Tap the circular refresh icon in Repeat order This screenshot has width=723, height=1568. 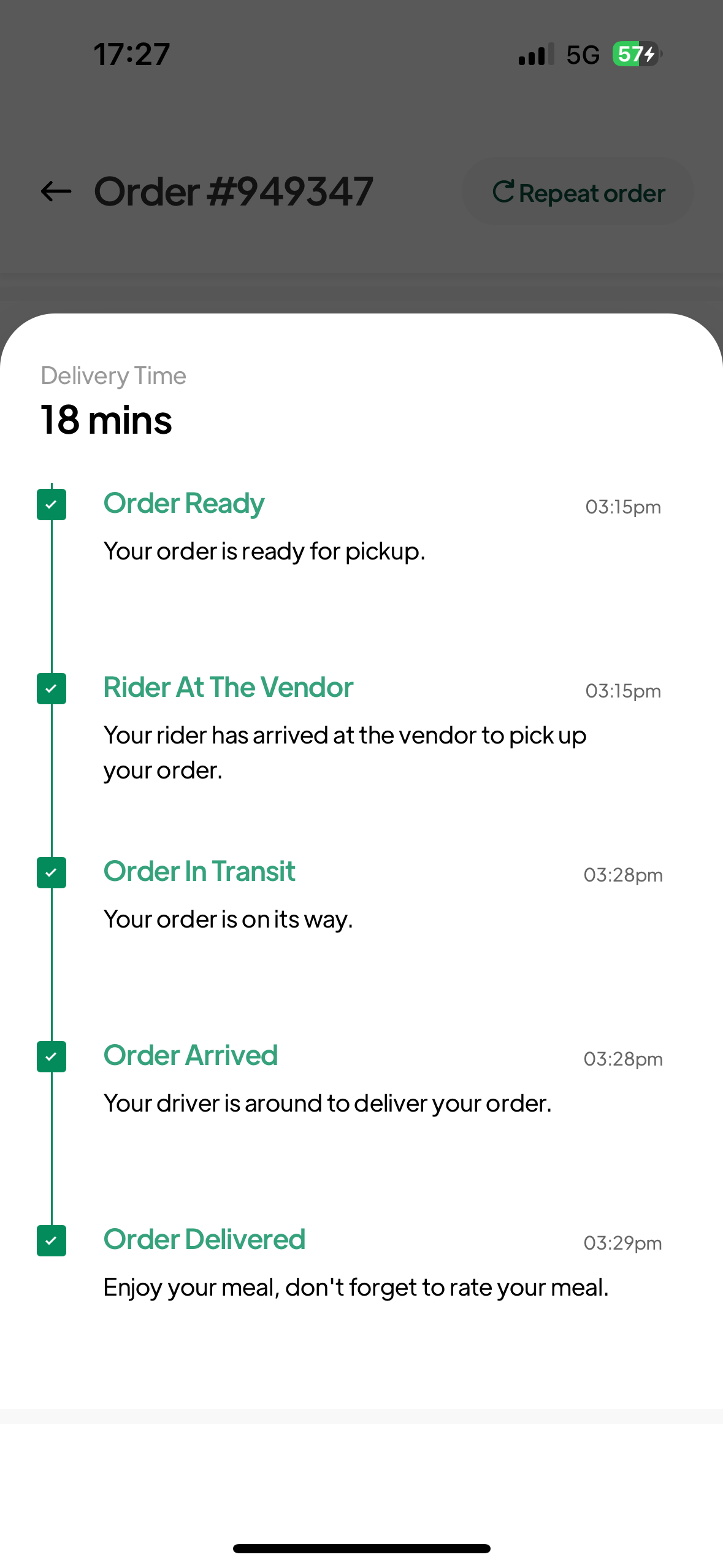[503, 191]
